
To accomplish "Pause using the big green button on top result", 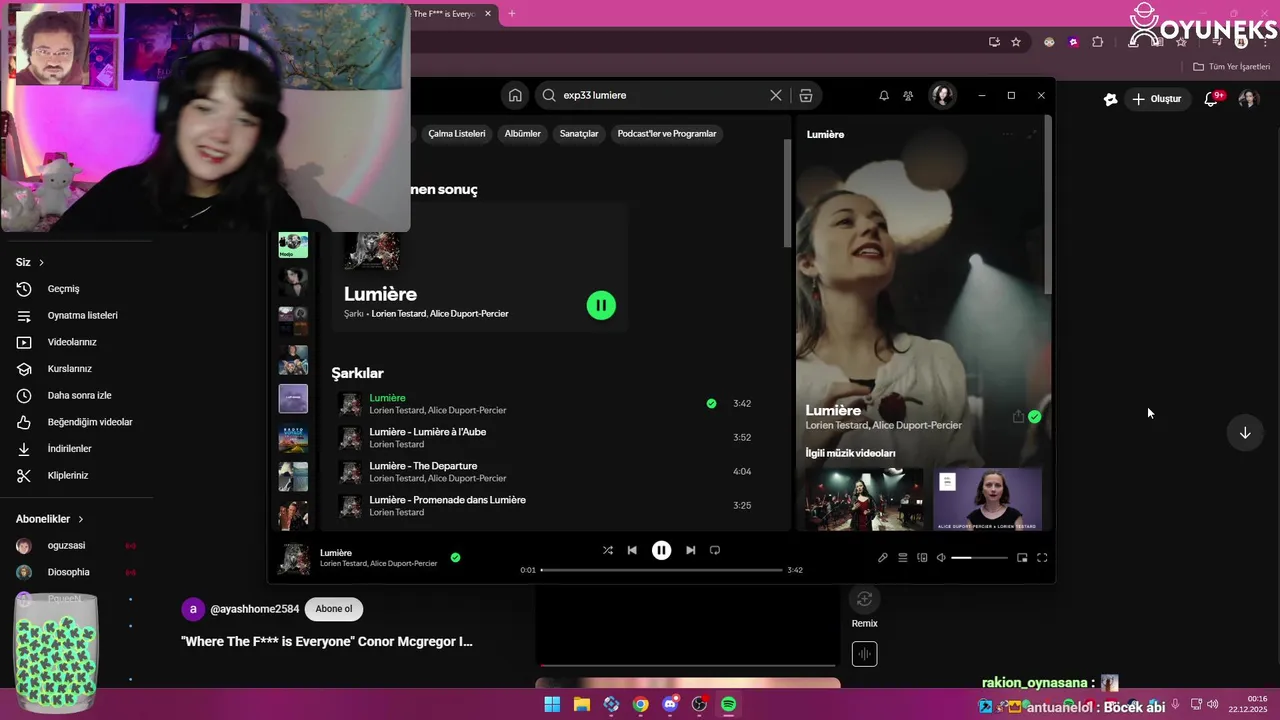I will point(601,306).
